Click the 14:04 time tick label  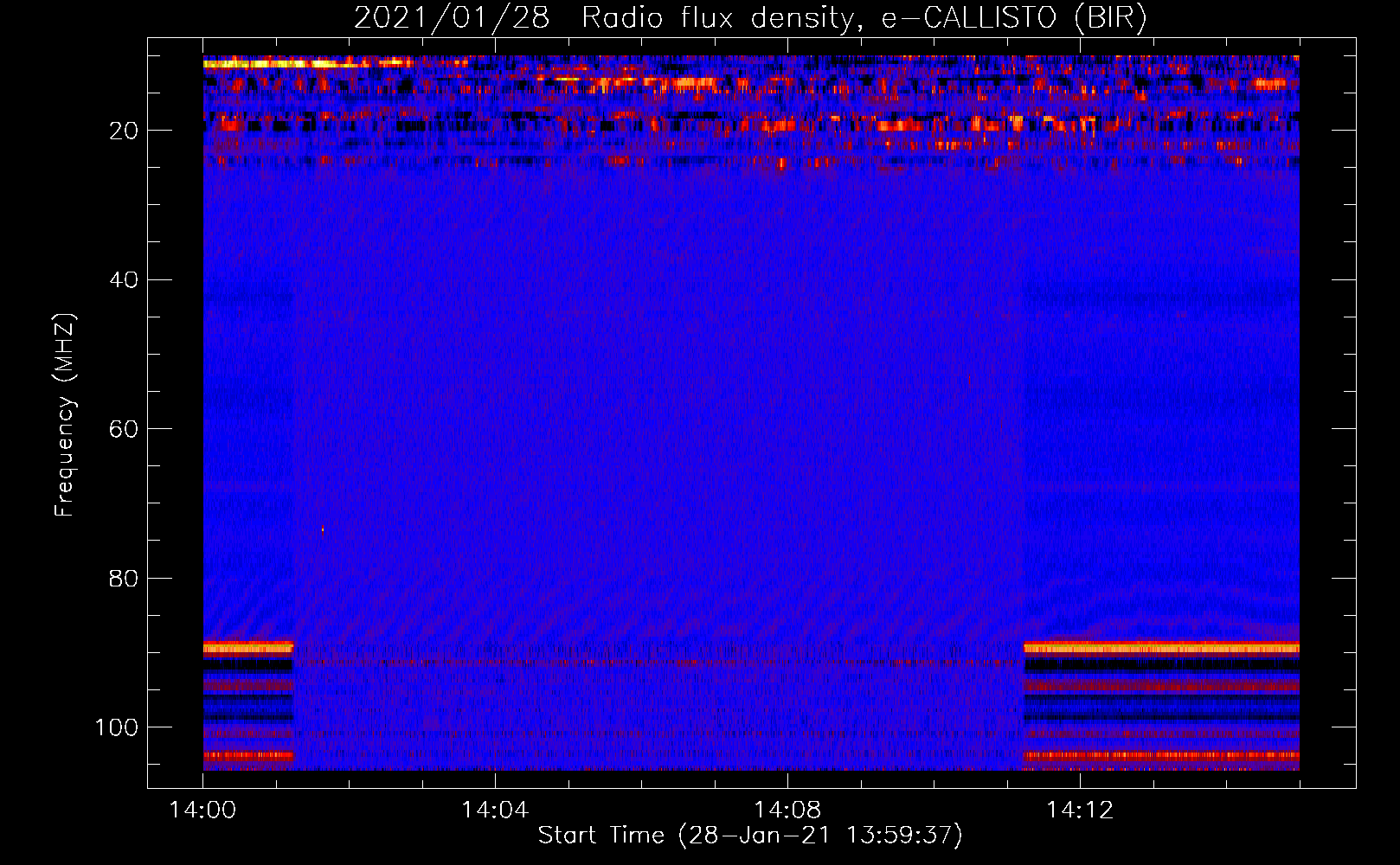point(495,811)
